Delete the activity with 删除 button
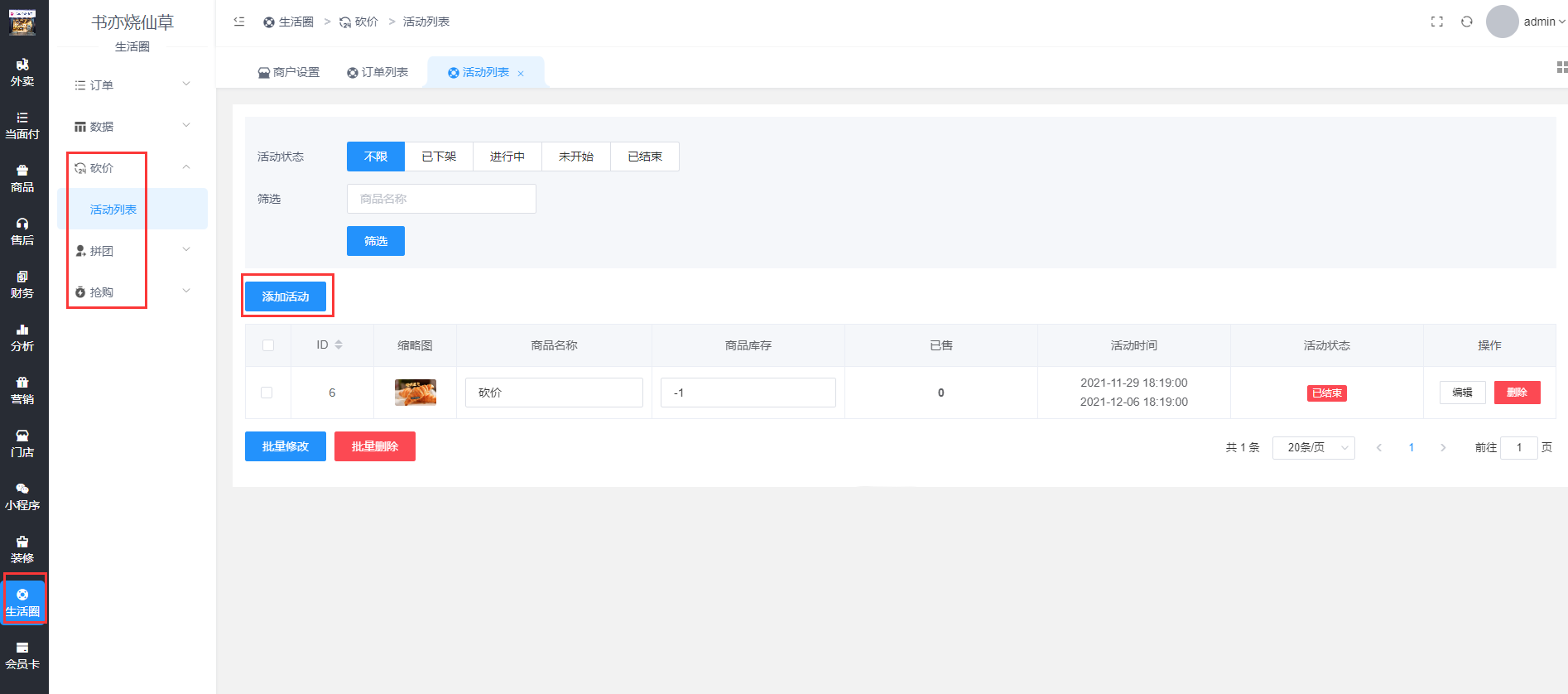The height and width of the screenshot is (694, 1568). pyautogui.click(x=1517, y=393)
